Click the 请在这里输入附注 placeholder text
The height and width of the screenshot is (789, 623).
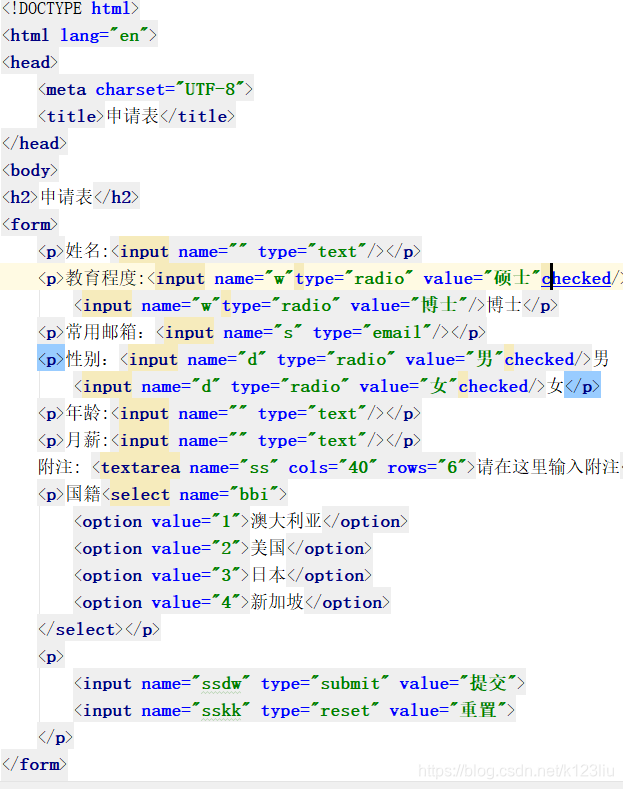coord(549,467)
